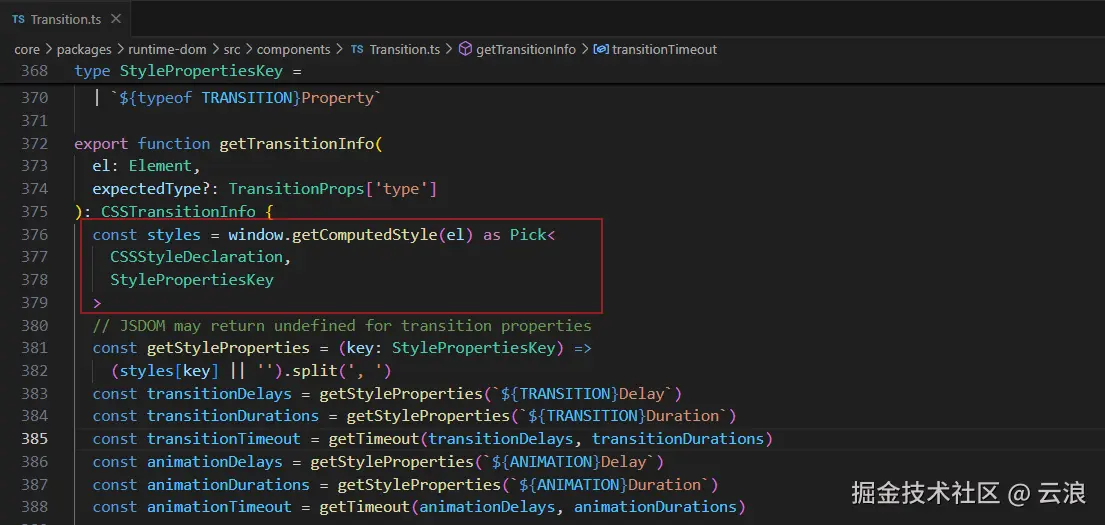Click 'transitionDurations' declaration on line 384
The width and height of the screenshot is (1105, 525).
233,416
